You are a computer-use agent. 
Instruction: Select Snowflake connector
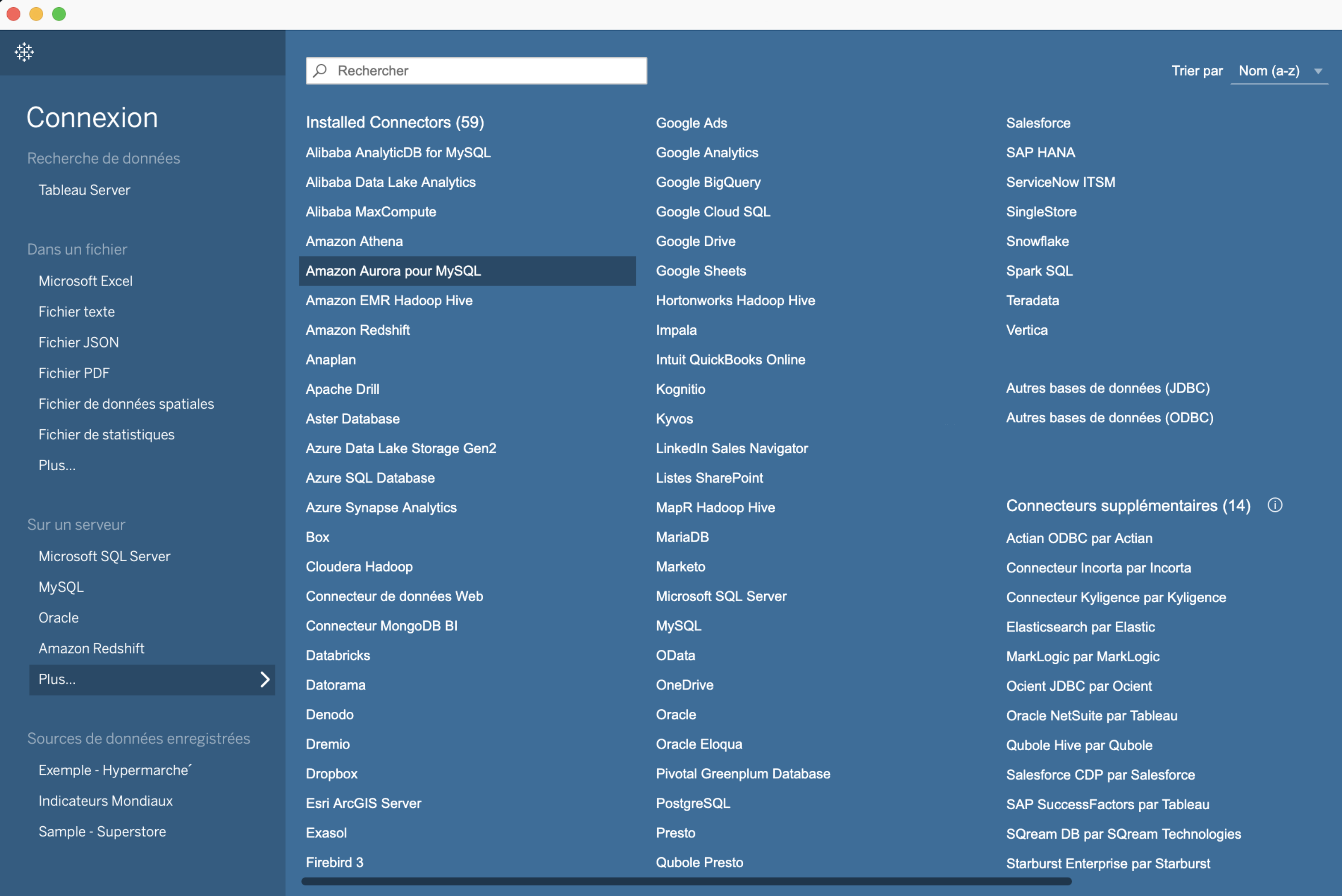[x=1038, y=241]
